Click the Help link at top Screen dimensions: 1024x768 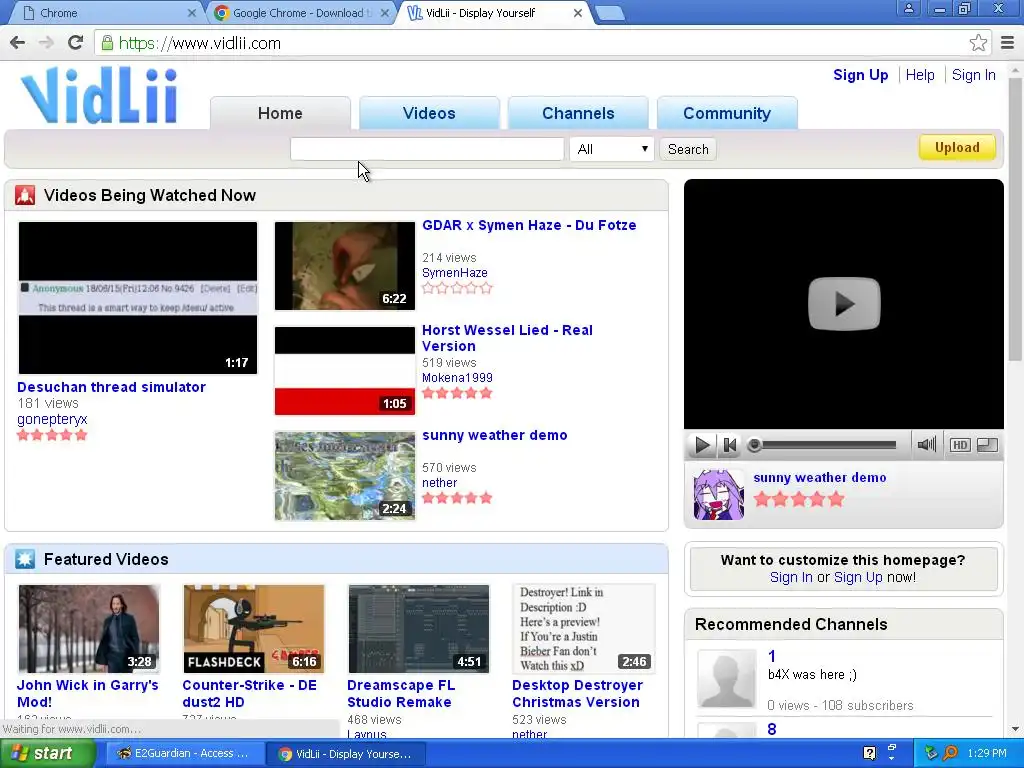(x=920, y=75)
